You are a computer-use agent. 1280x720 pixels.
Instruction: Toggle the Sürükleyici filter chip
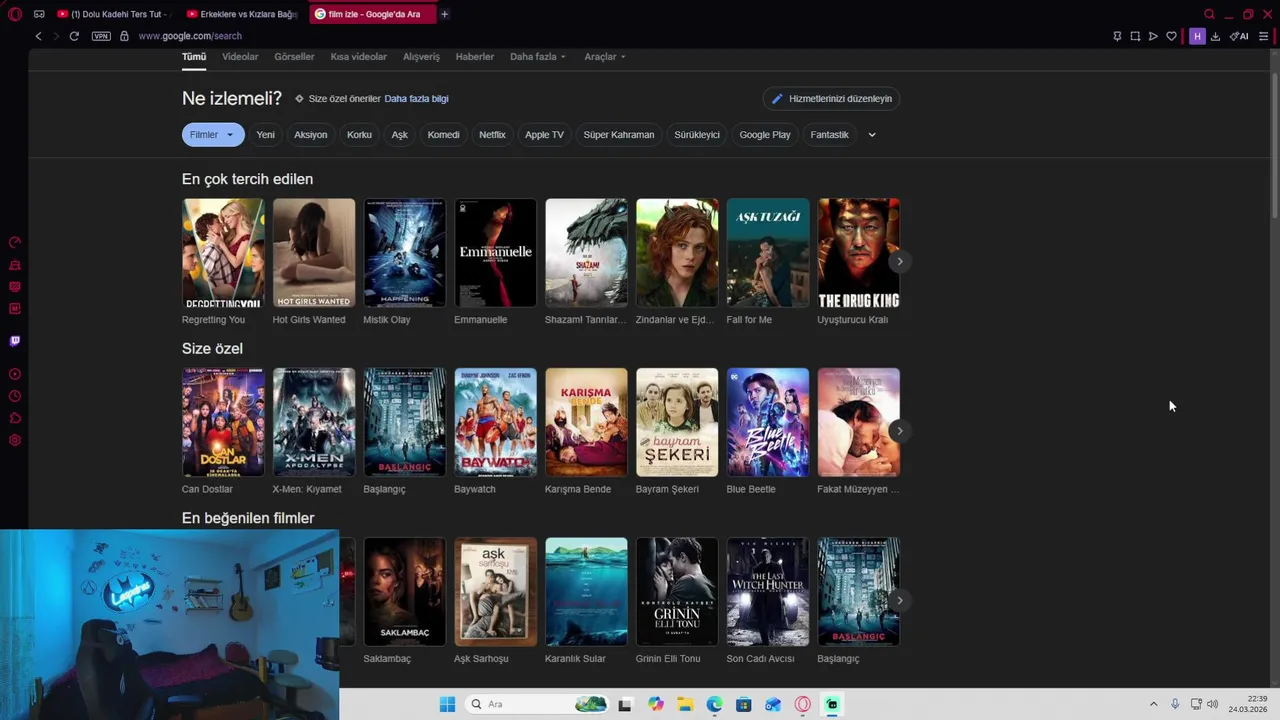(697, 135)
